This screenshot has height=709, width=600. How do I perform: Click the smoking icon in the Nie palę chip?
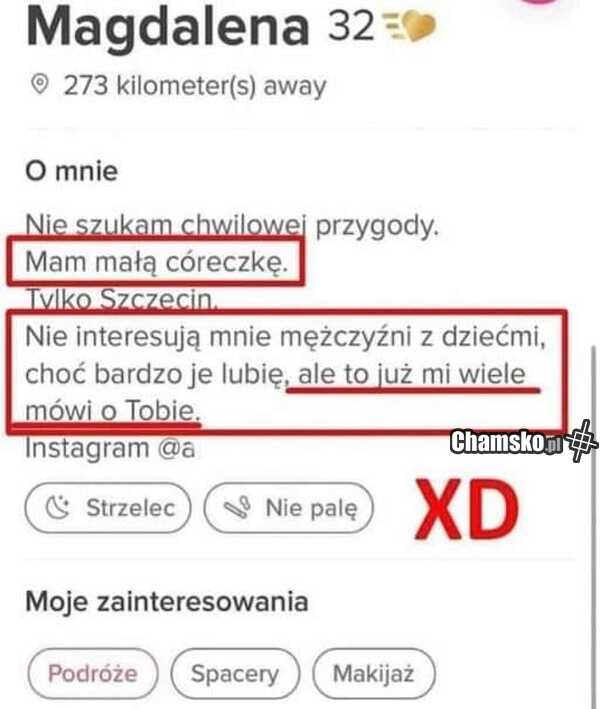tap(237, 509)
